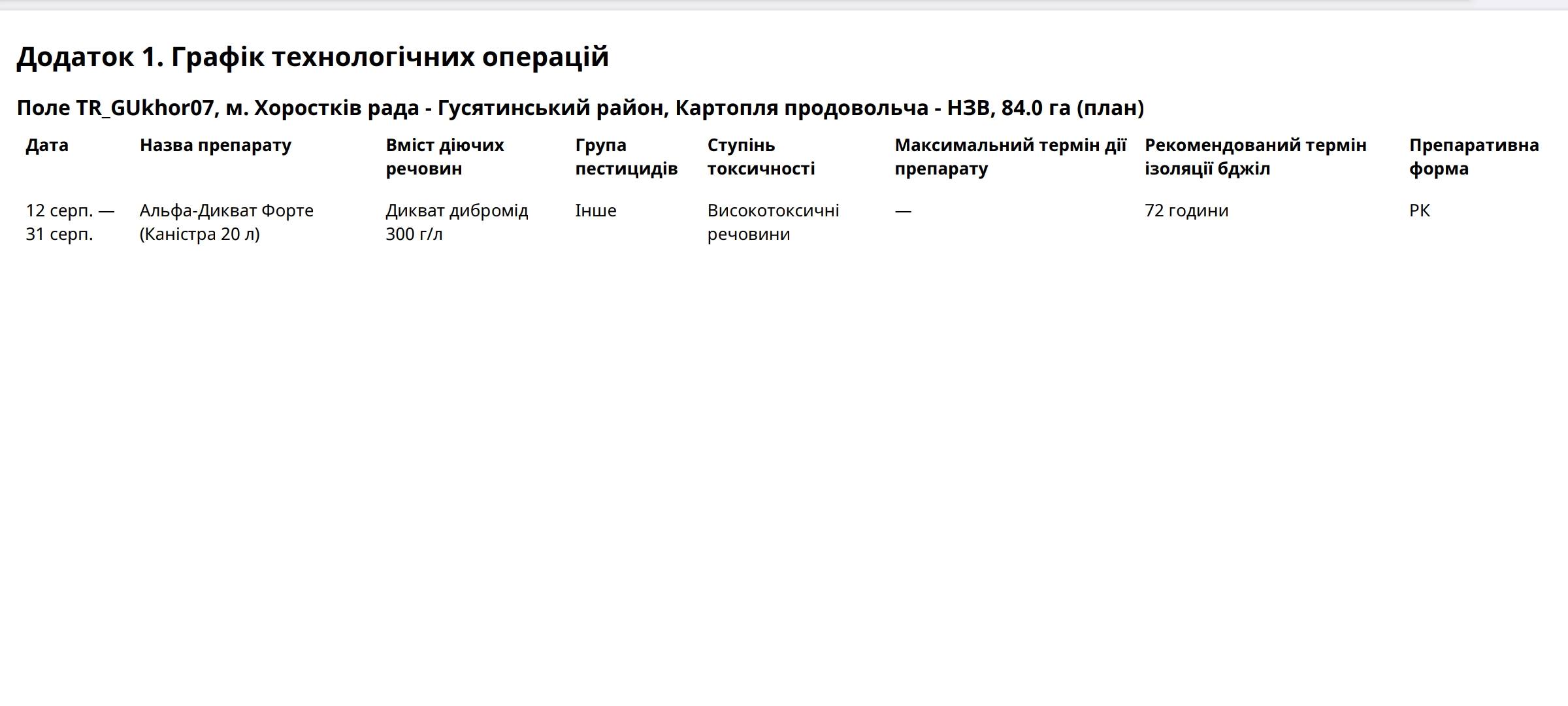The image size is (1568, 706).
Task: Select the 'Інше' pesticide group cell
Action: click(595, 210)
